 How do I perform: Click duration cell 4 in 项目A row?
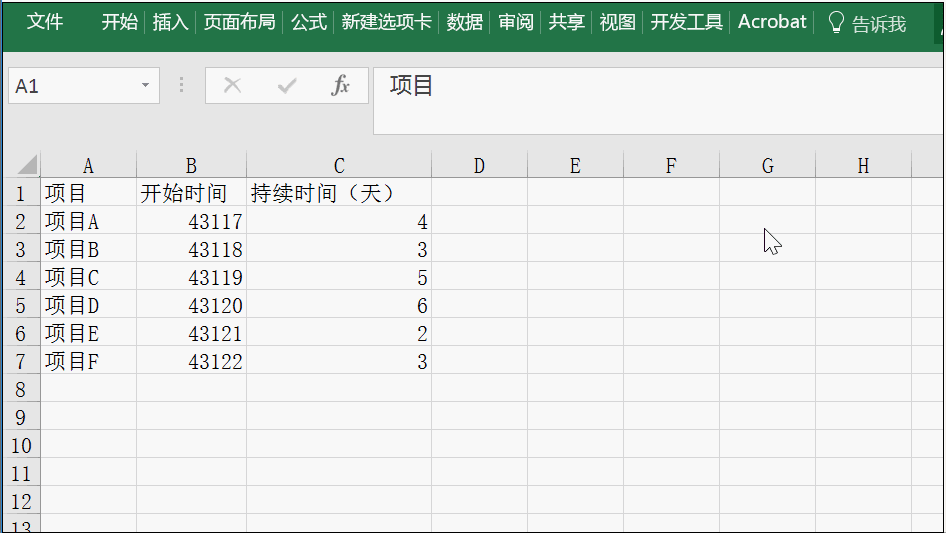tap(339, 221)
